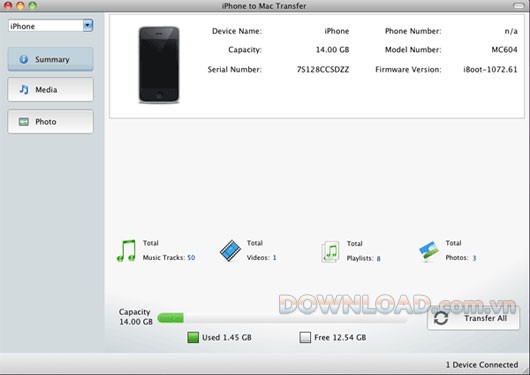
Task: Click the green capacity usage bar
Action: tap(171, 318)
